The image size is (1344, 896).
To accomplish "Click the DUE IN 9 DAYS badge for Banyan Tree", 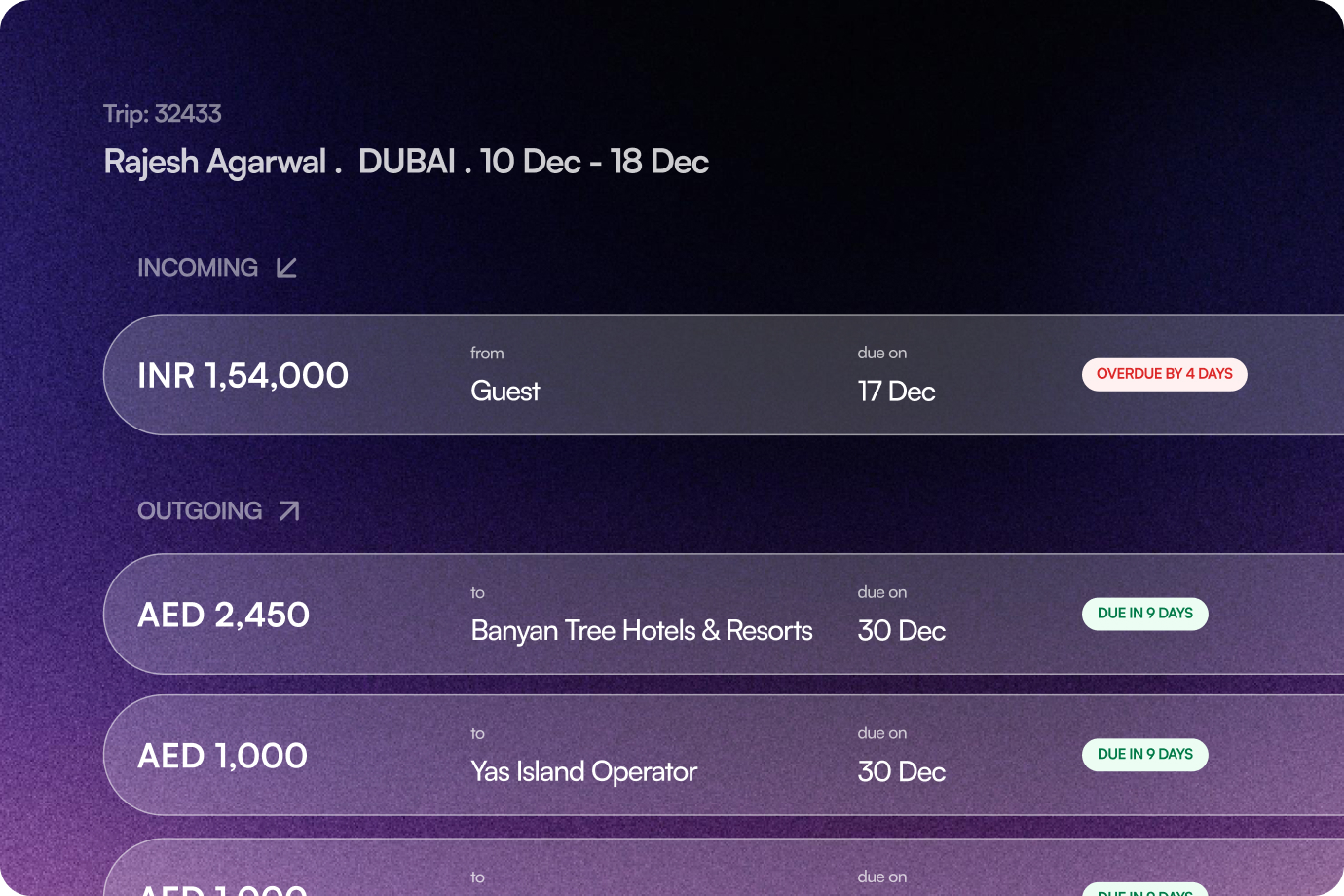I will (x=1144, y=614).
